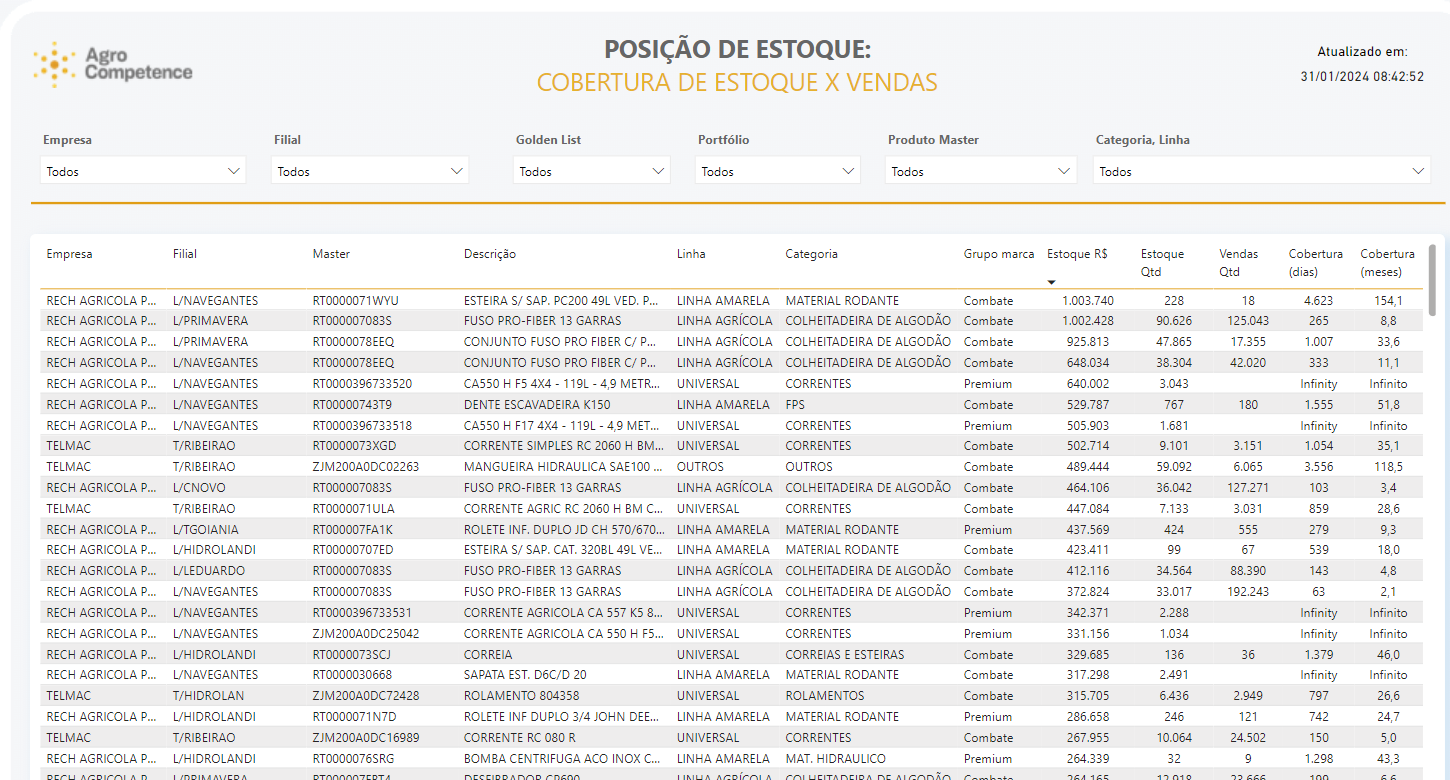Screen dimensions: 1450x780
Task: Select master code RT0000071N7D
Action: coord(354,717)
